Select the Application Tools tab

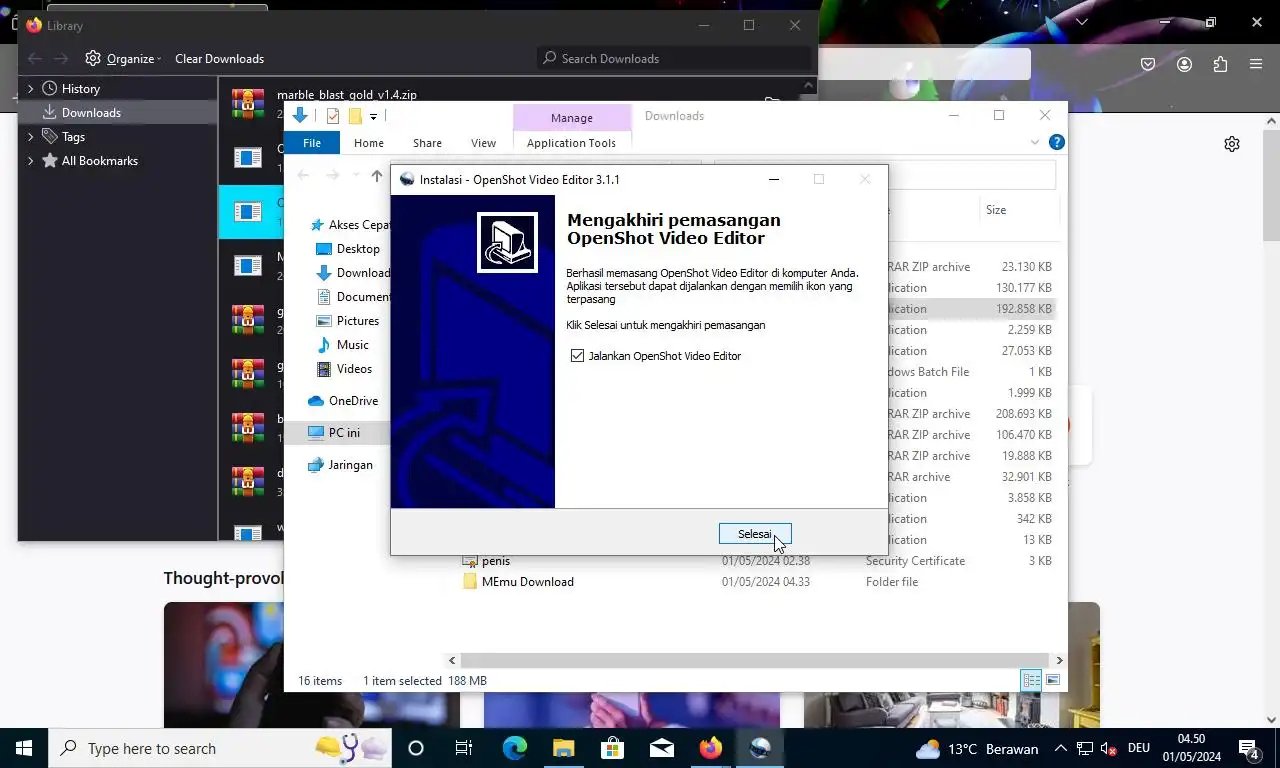[571, 143]
